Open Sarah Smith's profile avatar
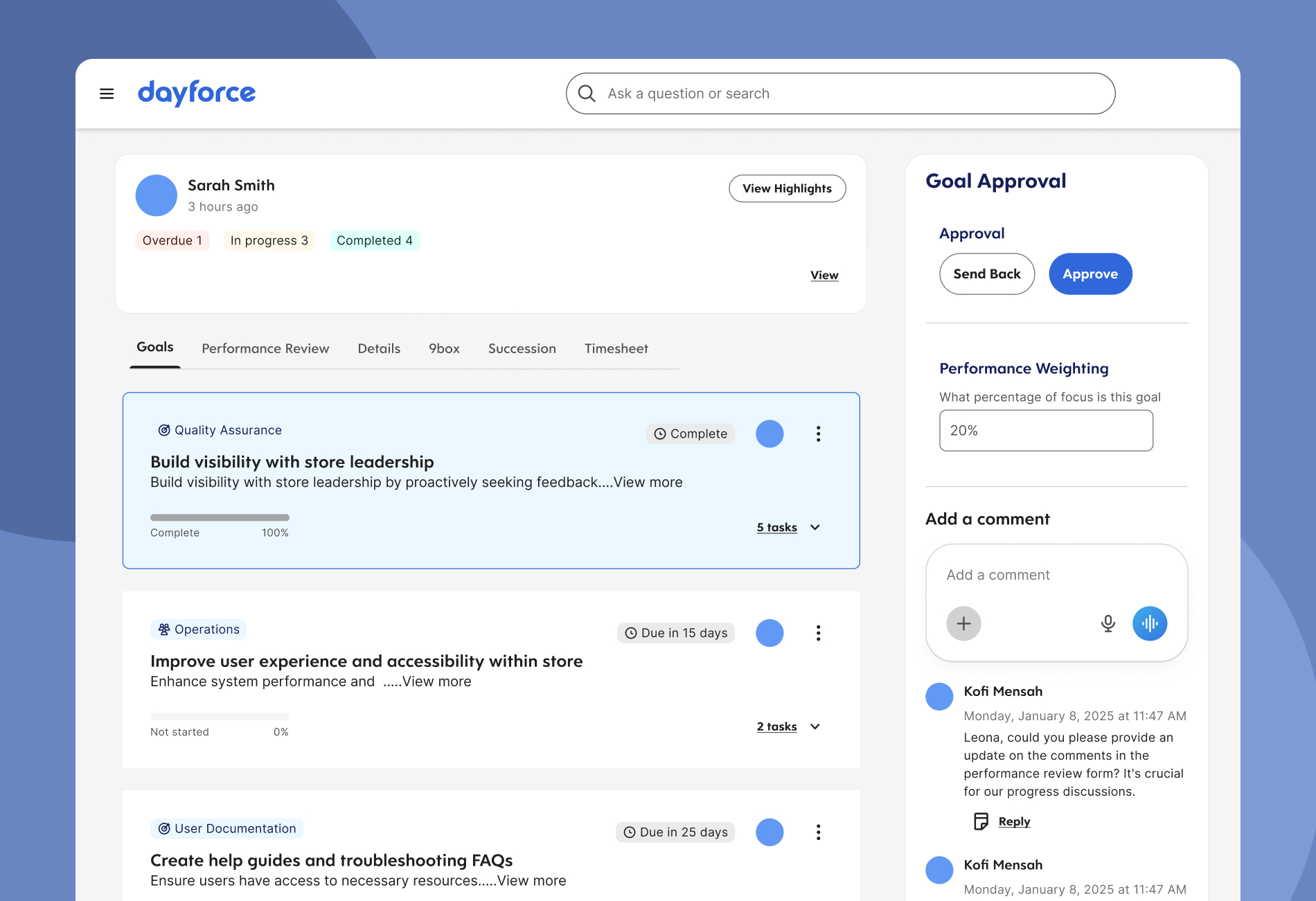This screenshot has height=901, width=1316. [x=157, y=195]
